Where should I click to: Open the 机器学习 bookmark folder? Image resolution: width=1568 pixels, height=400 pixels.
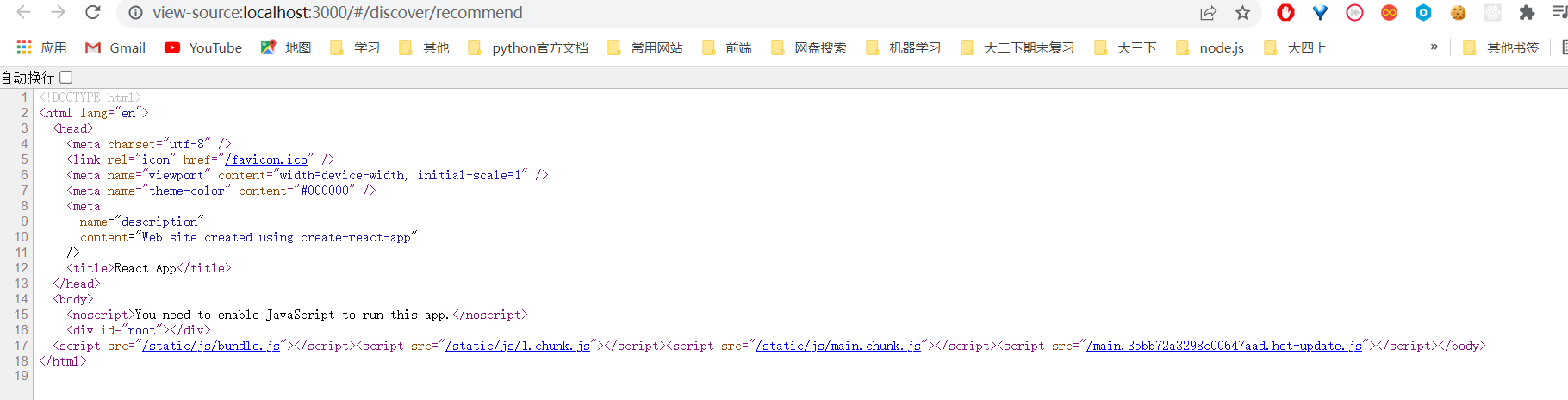point(904,47)
